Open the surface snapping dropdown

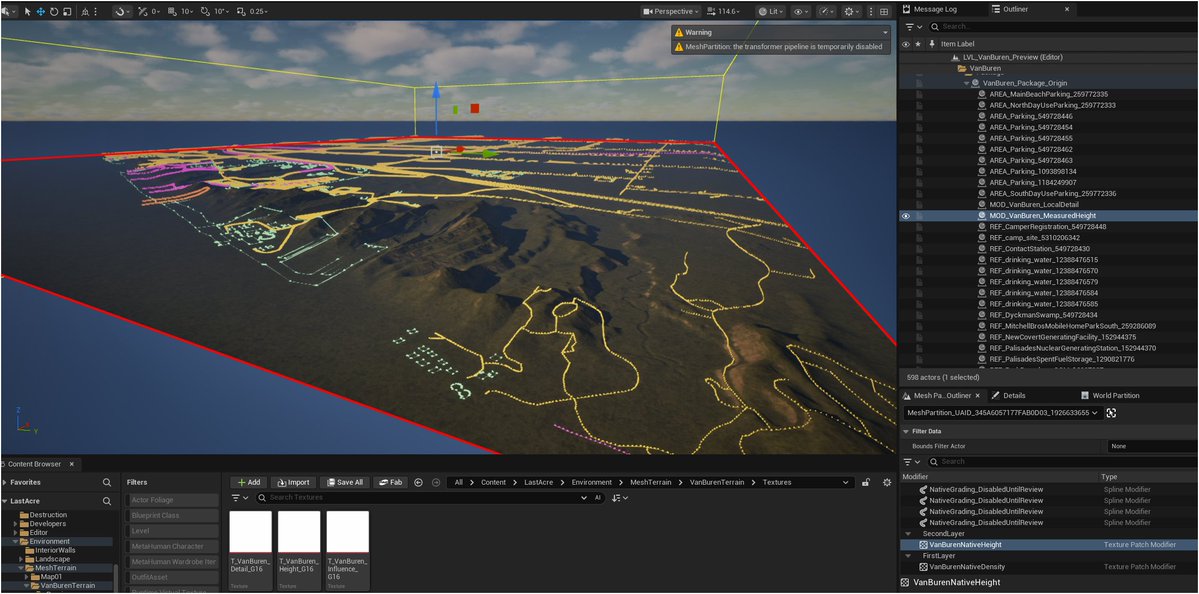122,11
